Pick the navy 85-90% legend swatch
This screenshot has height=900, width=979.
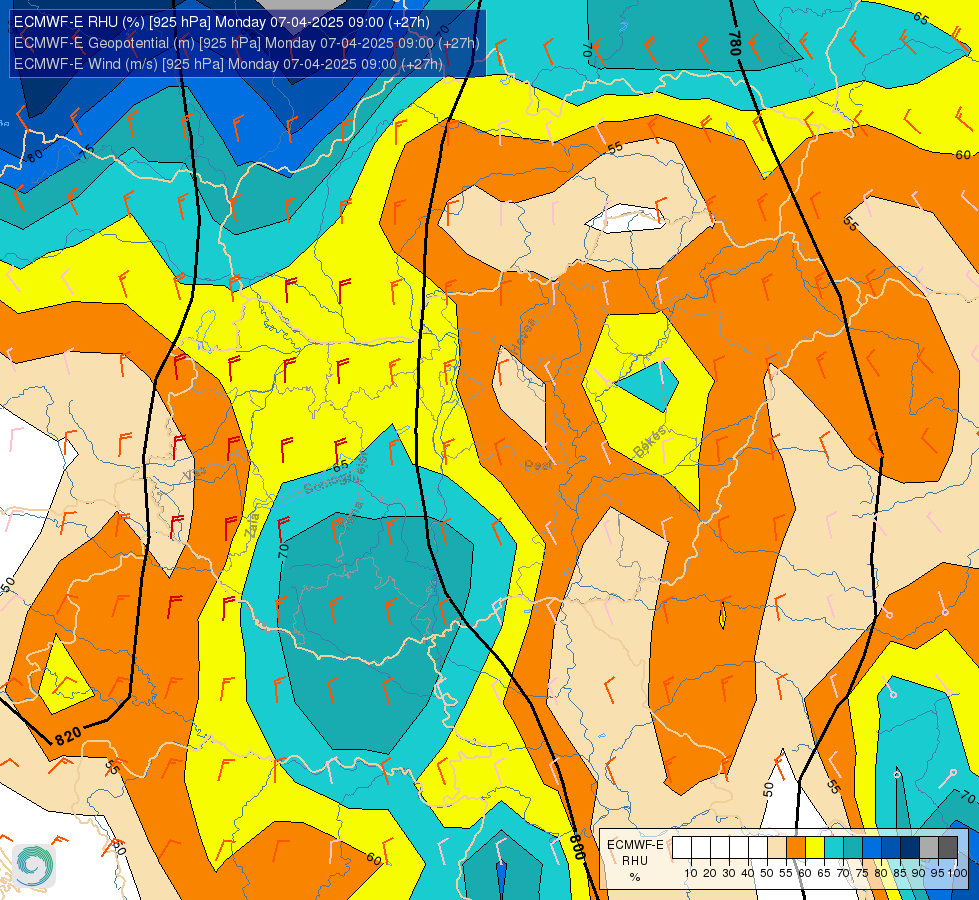pos(910,848)
